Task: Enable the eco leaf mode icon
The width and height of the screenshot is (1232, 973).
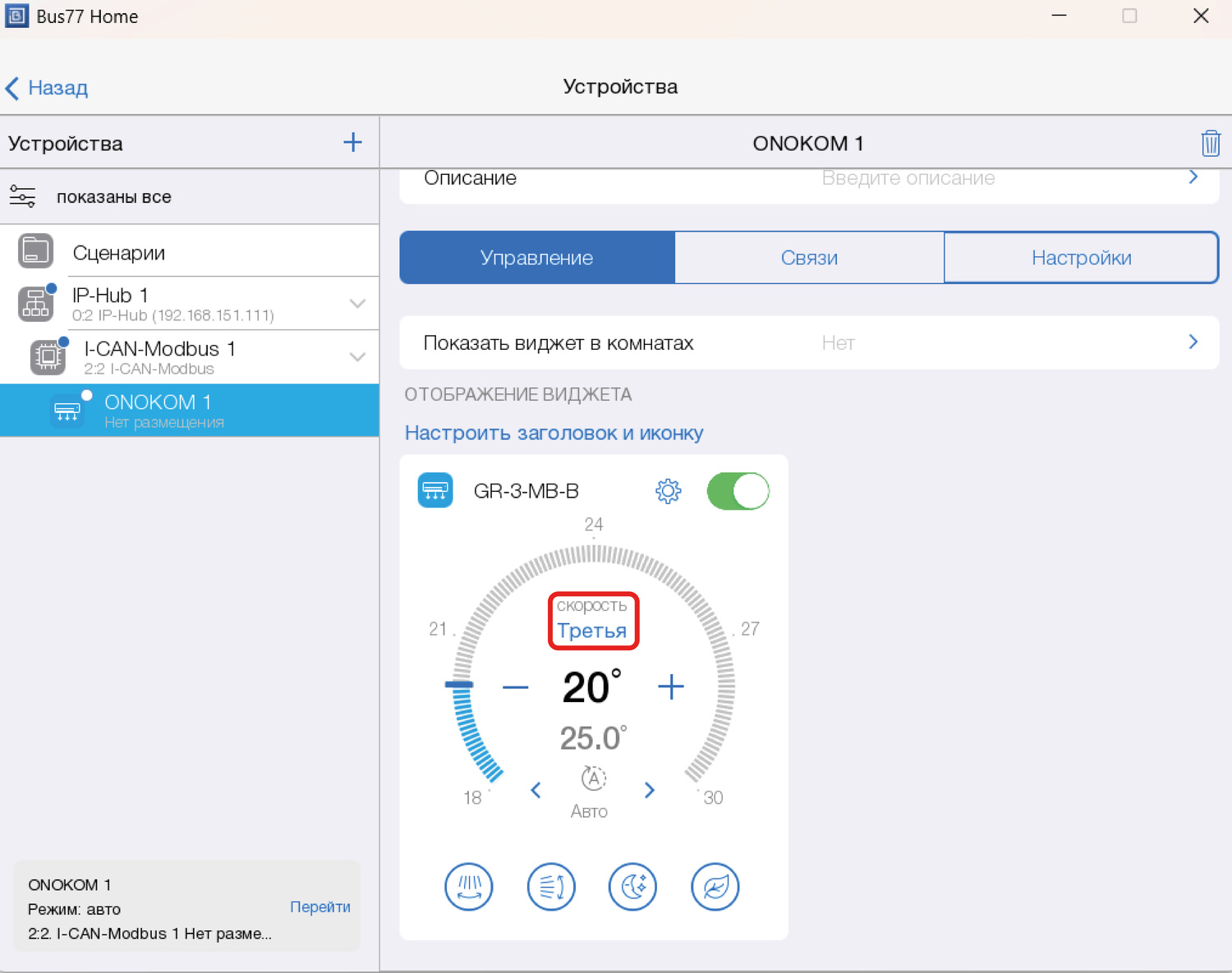Action: 715,887
